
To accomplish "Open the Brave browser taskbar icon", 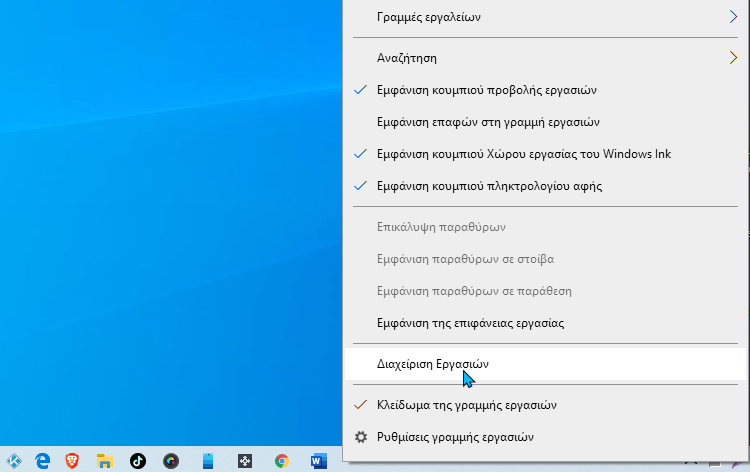I will (72, 461).
